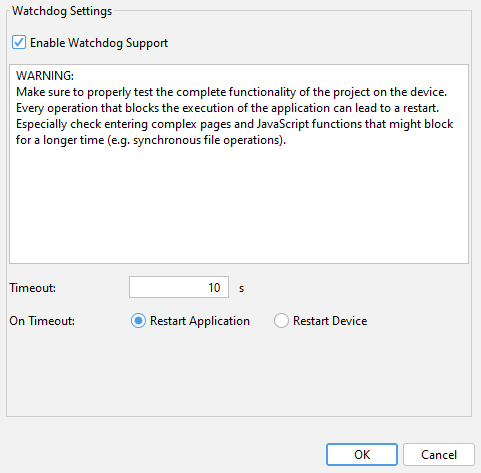Click into the Timeout value field

pyautogui.click(x=179, y=287)
